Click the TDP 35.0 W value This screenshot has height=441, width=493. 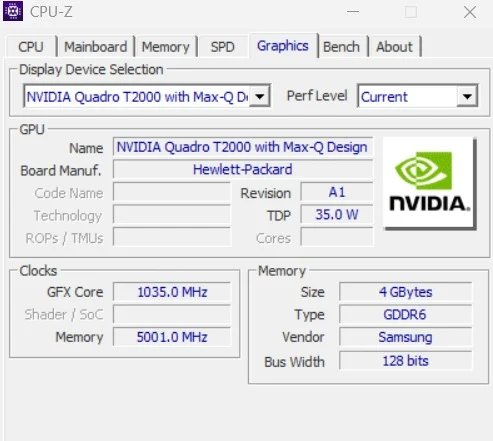(x=337, y=214)
